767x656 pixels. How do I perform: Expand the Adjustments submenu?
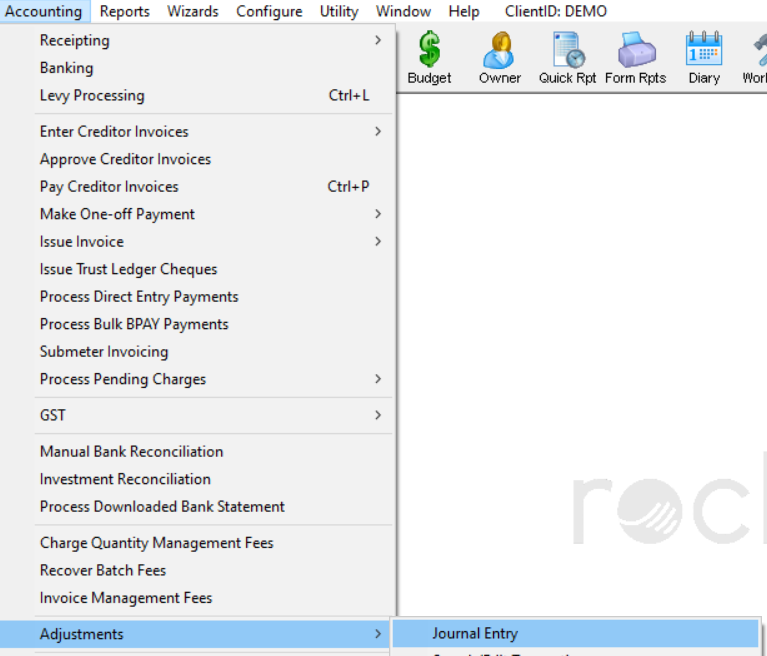click(197, 633)
